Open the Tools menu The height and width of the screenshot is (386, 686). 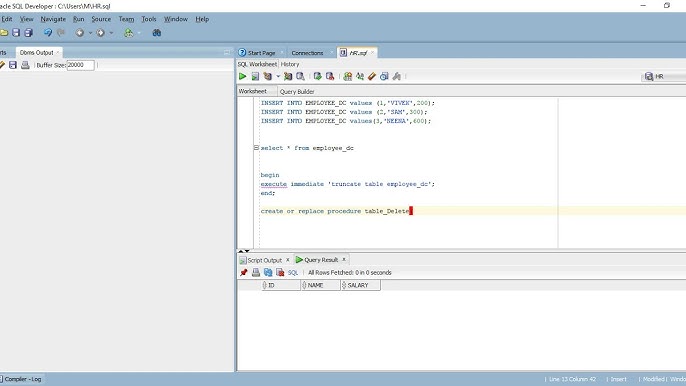[149, 19]
